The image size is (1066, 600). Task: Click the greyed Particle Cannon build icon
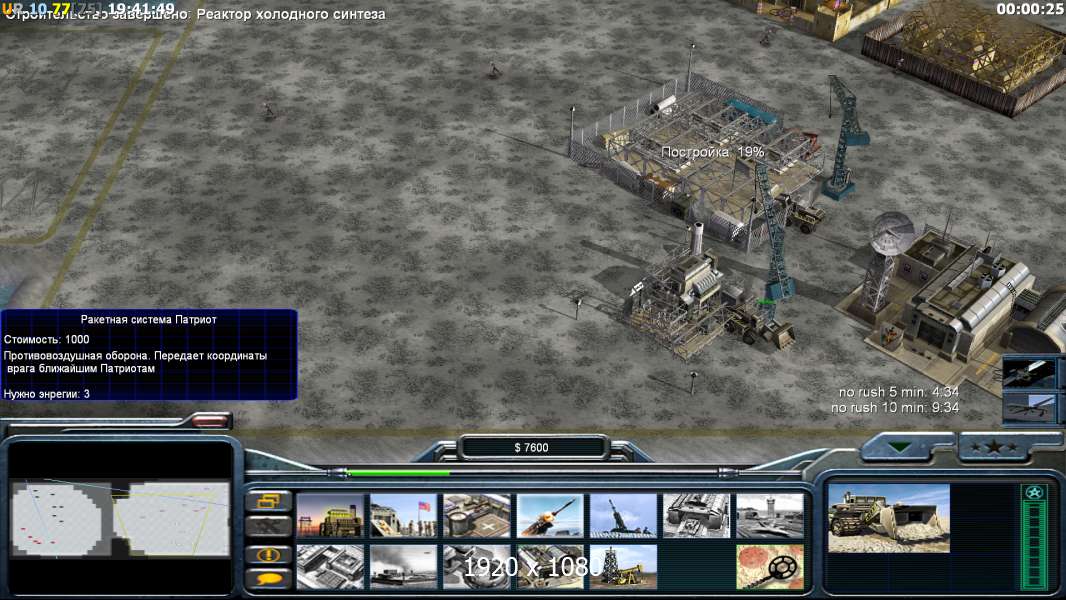[477, 567]
